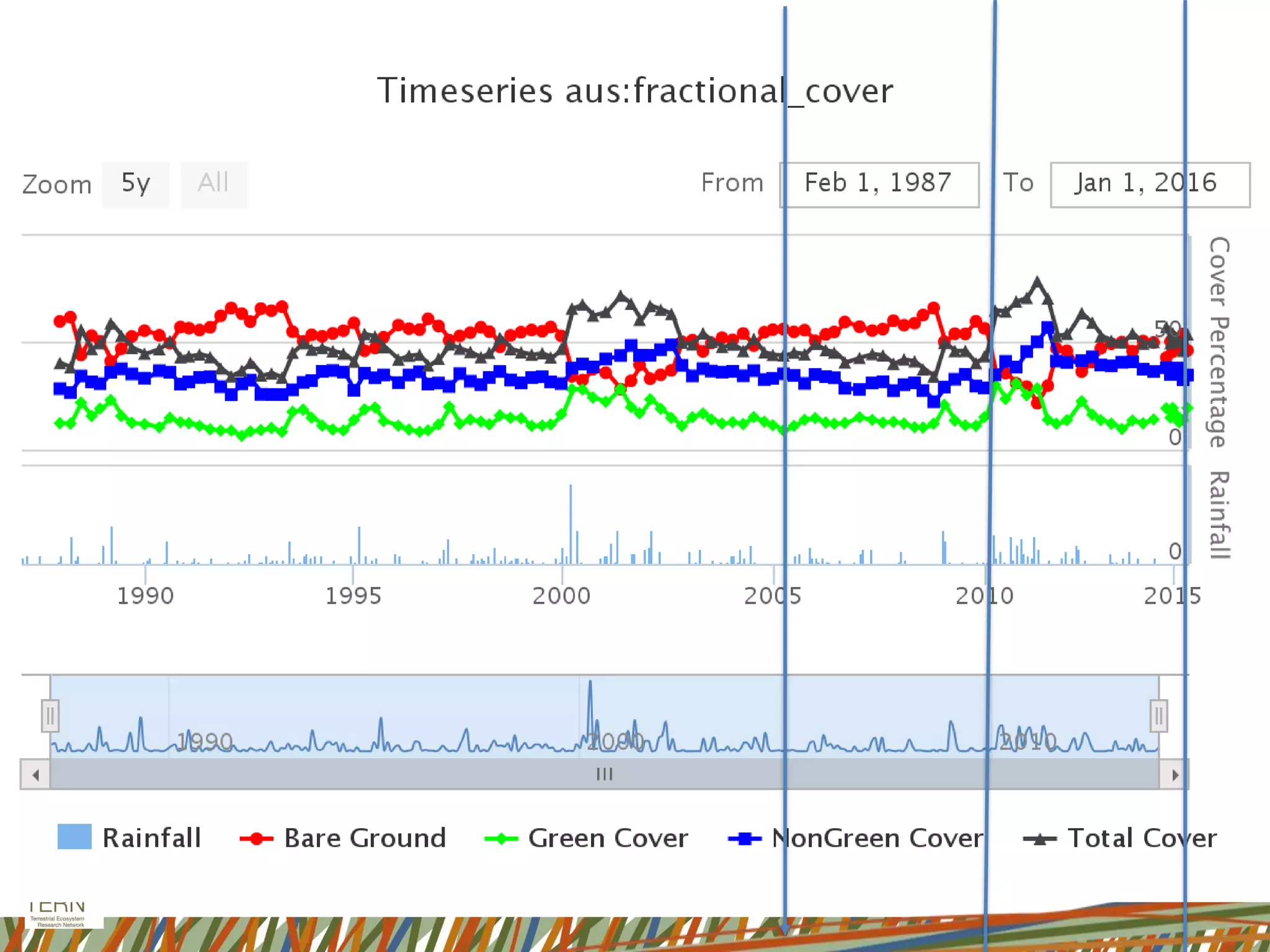The height and width of the screenshot is (952, 1270).
Task: Click the From date field Feb 1, 1987
Action: [x=878, y=184]
